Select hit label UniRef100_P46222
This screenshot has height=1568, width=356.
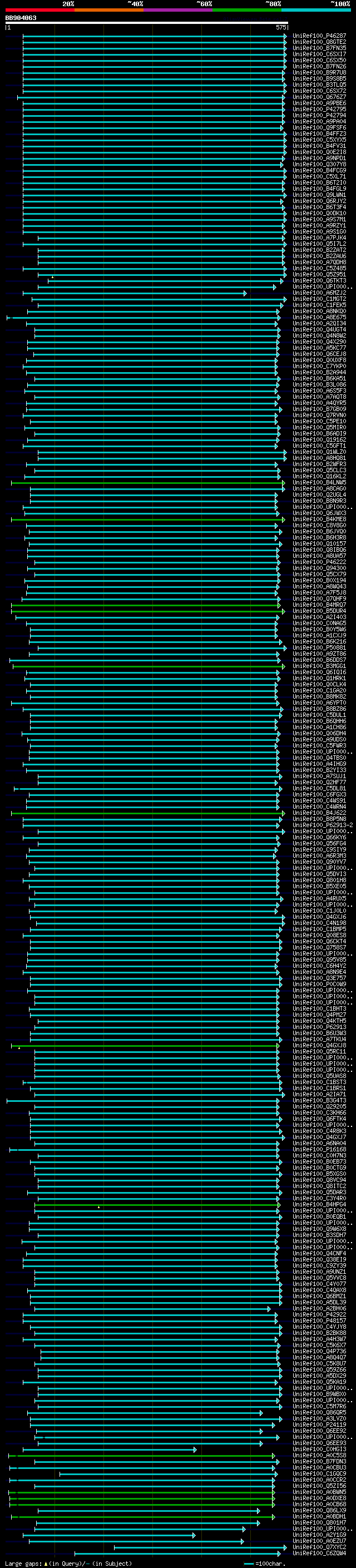pos(319,562)
